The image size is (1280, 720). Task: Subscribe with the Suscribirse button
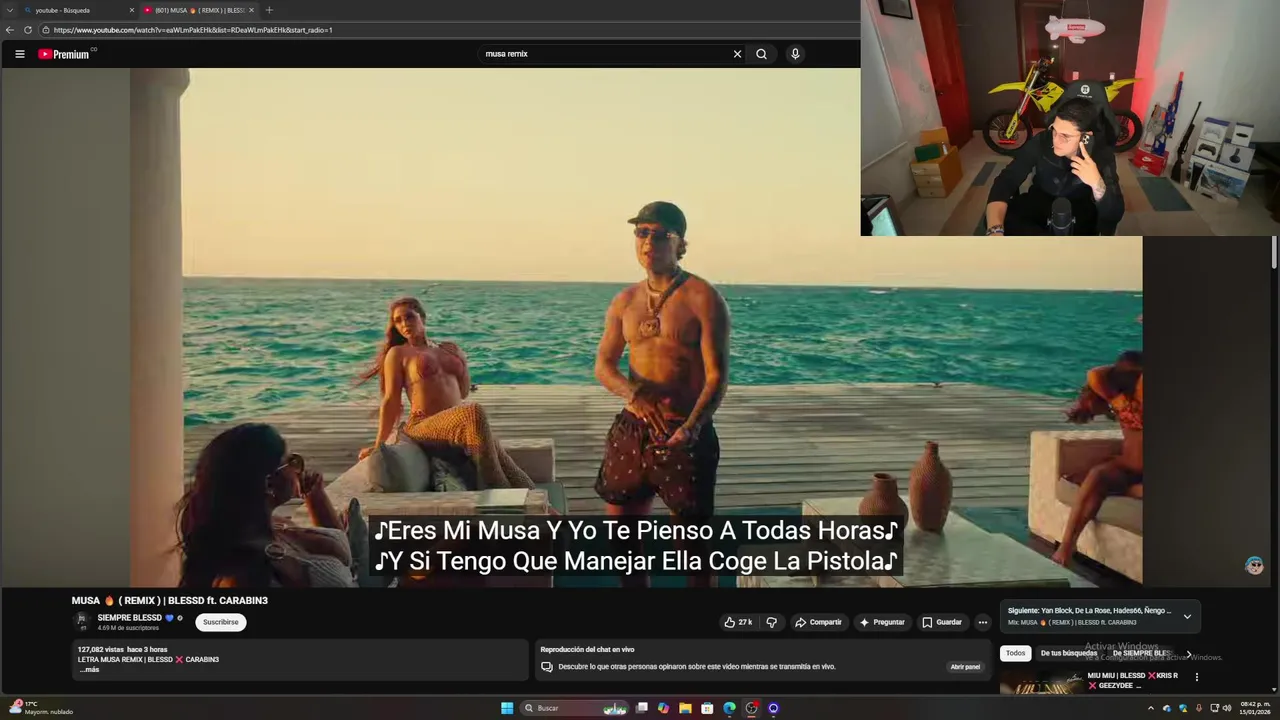[220, 622]
